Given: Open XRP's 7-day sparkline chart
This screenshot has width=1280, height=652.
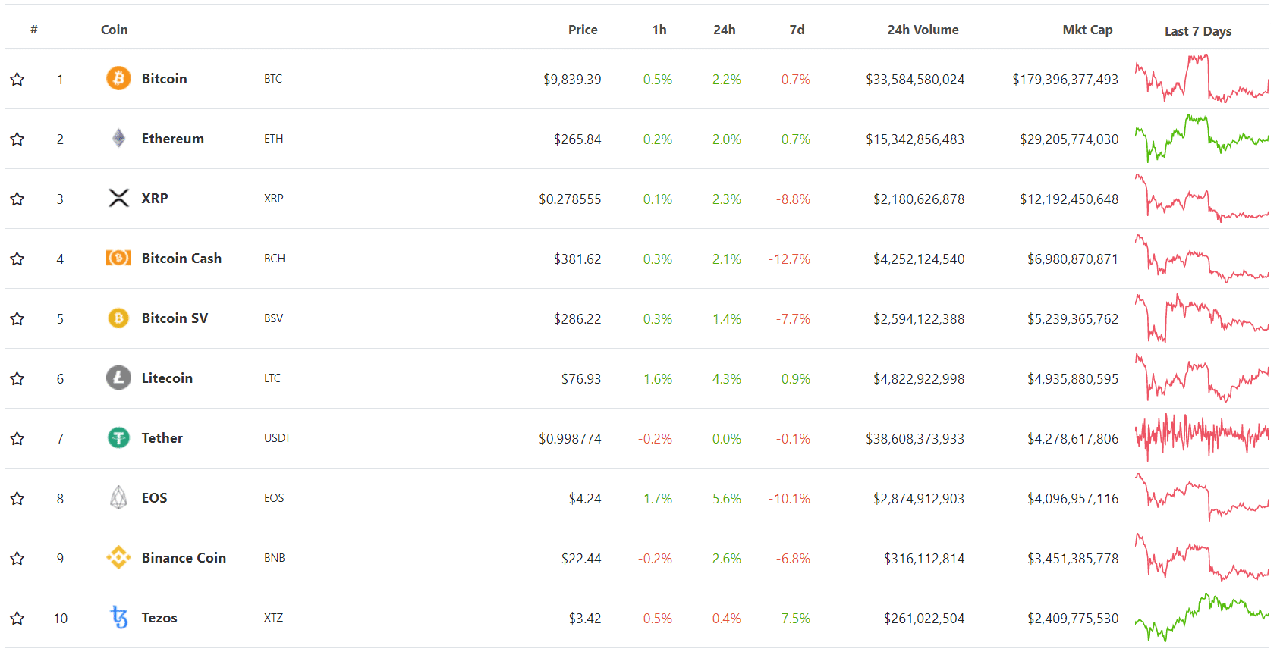Looking at the screenshot, I should coord(1202,198).
